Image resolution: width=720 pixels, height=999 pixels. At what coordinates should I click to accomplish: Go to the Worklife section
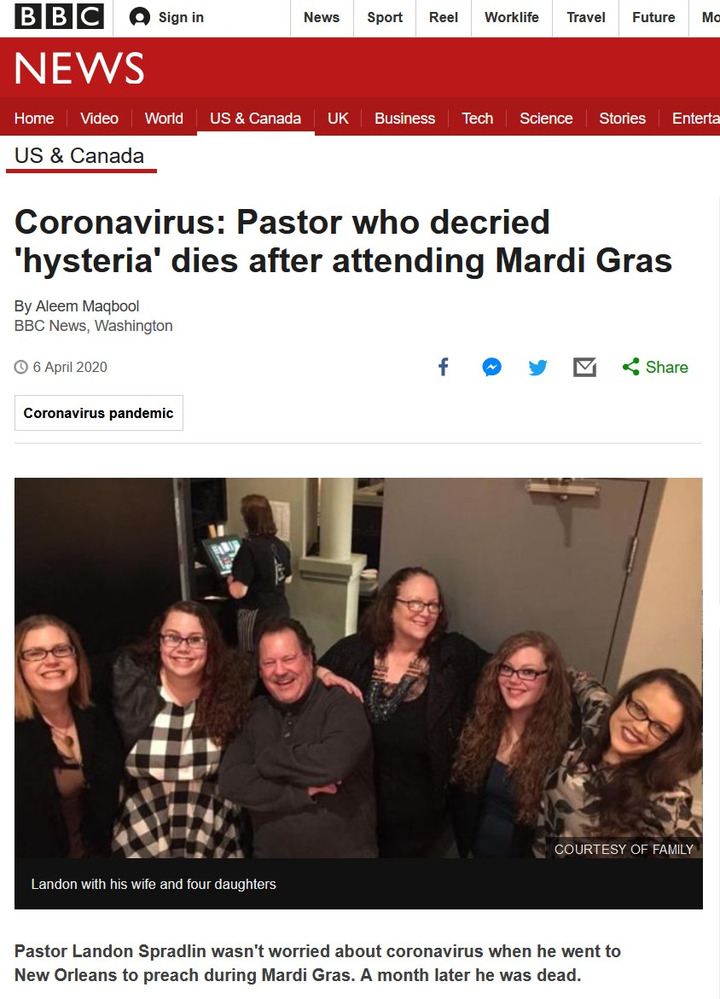511,17
